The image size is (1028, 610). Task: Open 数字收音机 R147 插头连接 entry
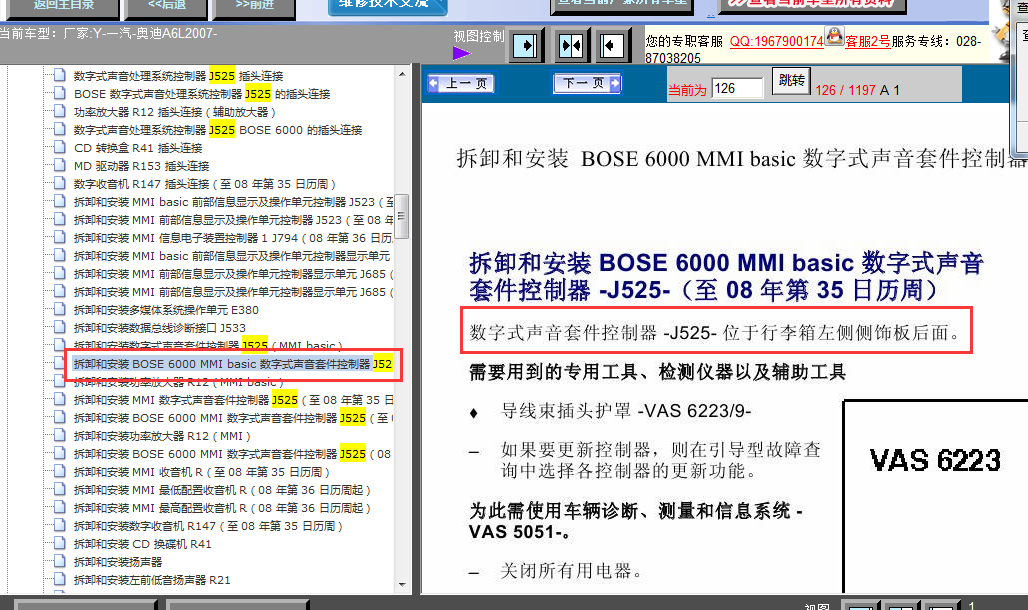[x=205, y=184]
